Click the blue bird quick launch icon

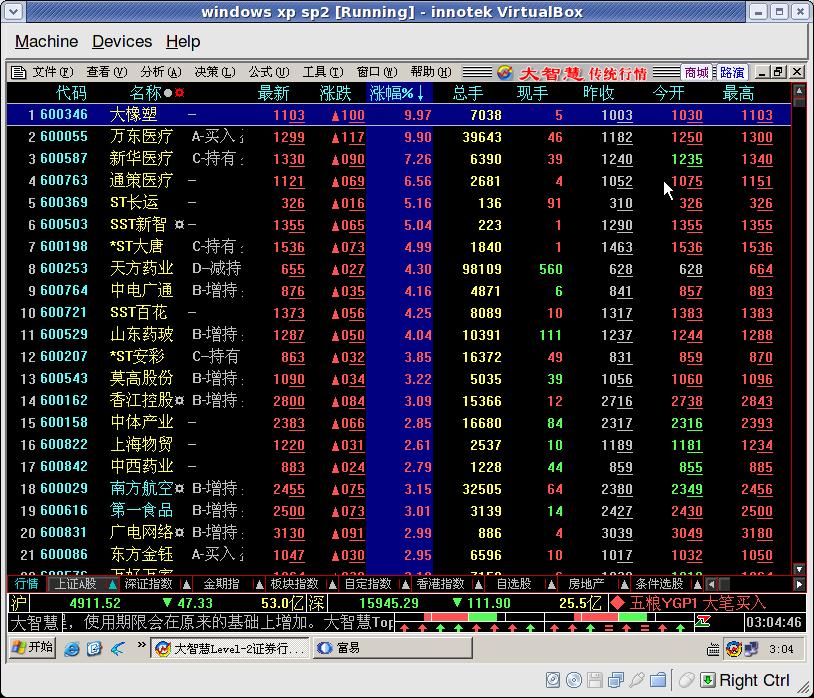click(118, 648)
